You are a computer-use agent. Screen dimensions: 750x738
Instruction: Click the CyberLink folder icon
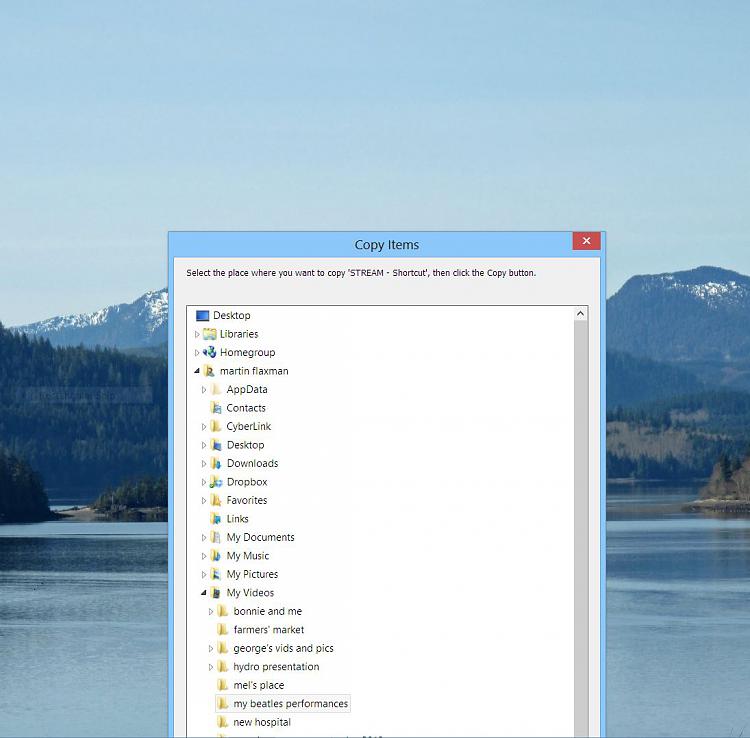click(216, 426)
